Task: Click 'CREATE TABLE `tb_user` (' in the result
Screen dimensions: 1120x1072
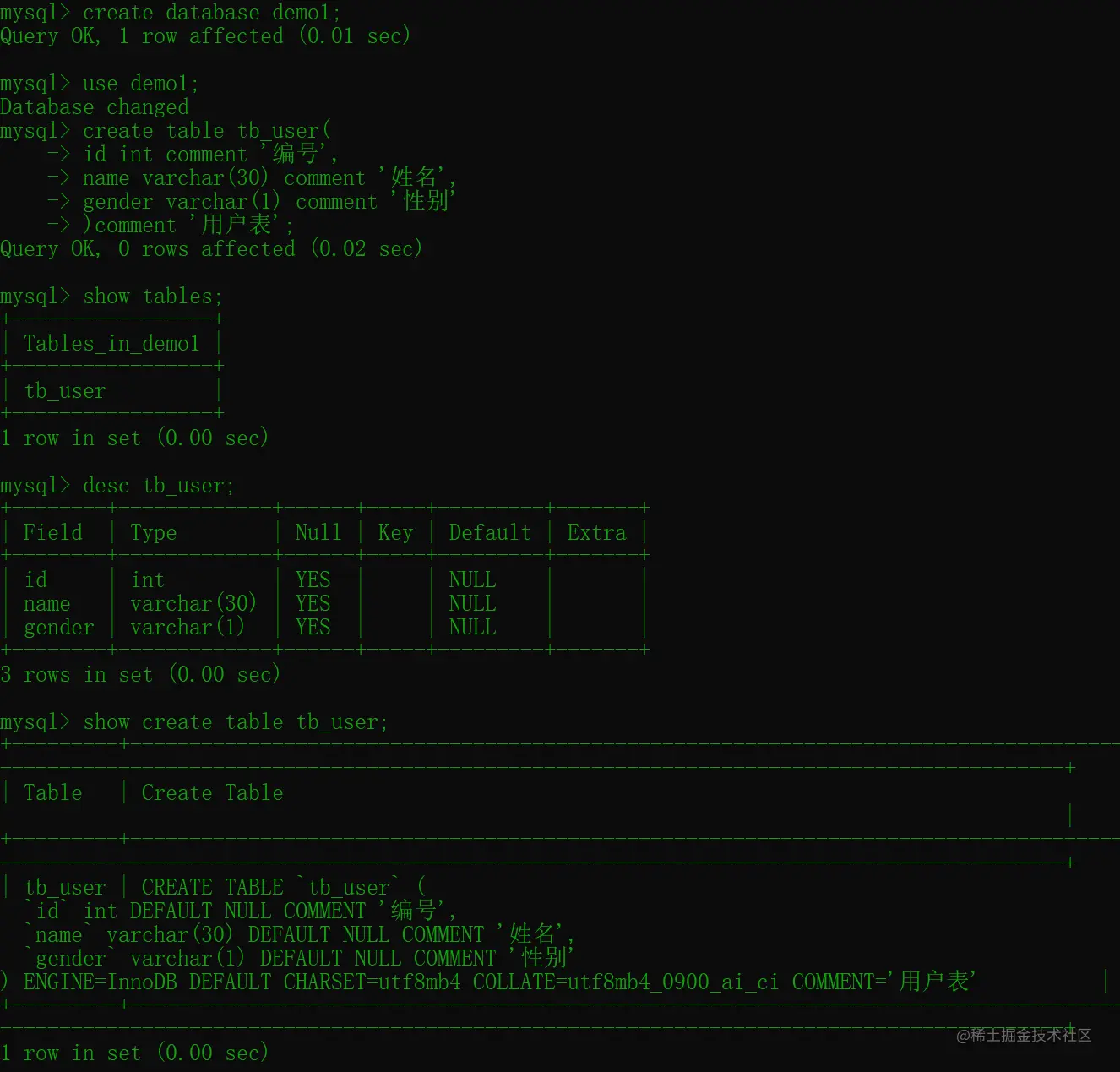Action: point(284,888)
